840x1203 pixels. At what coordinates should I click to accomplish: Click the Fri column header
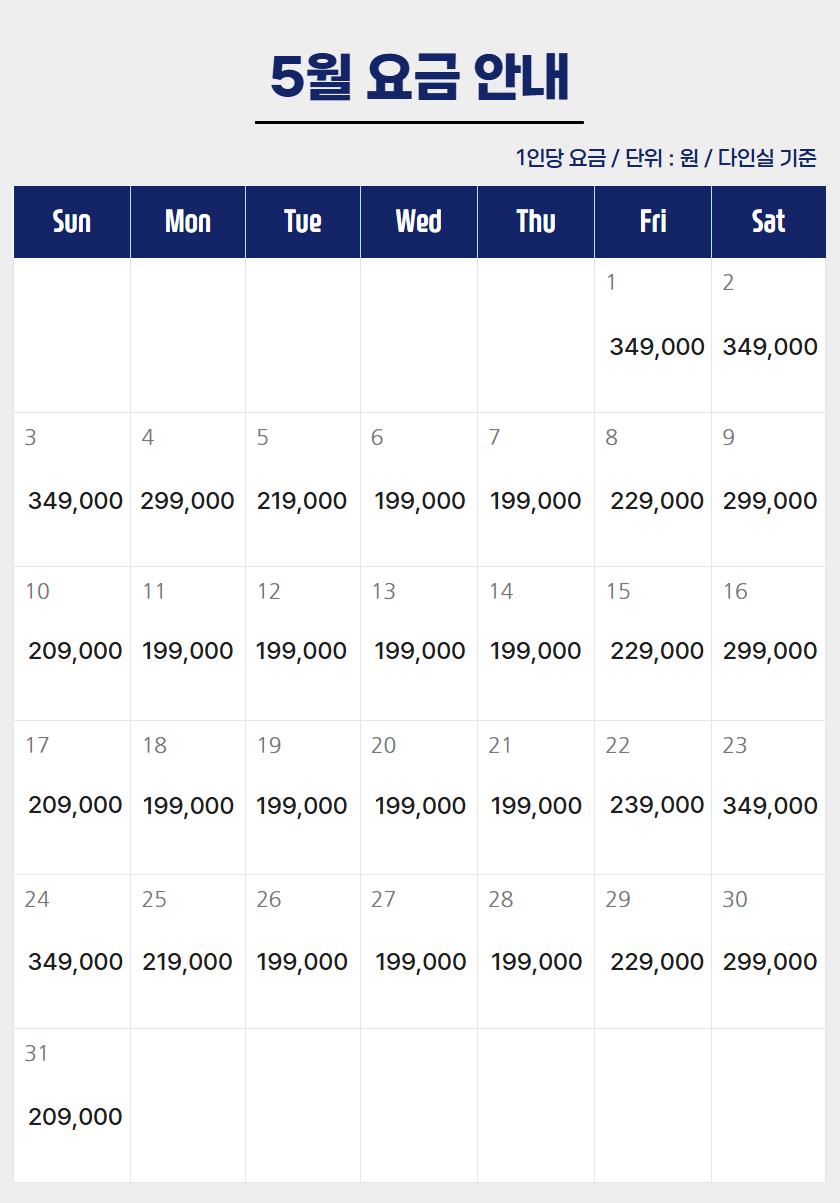pos(653,221)
